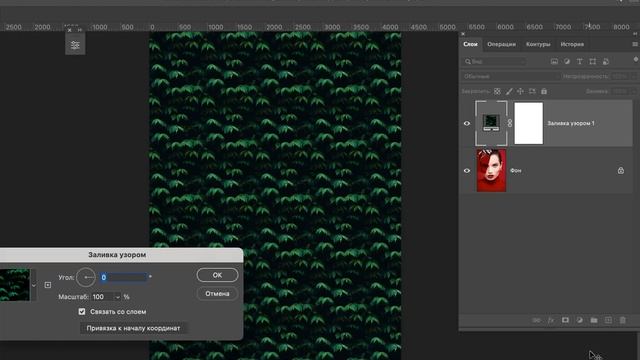
Task: Click lock image pixels brush icon
Action: pyautogui.click(x=509, y=91)
